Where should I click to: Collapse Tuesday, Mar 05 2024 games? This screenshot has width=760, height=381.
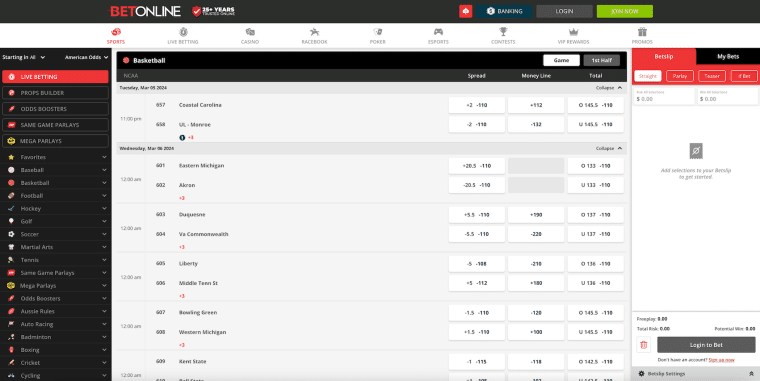[x=609, y=88]
